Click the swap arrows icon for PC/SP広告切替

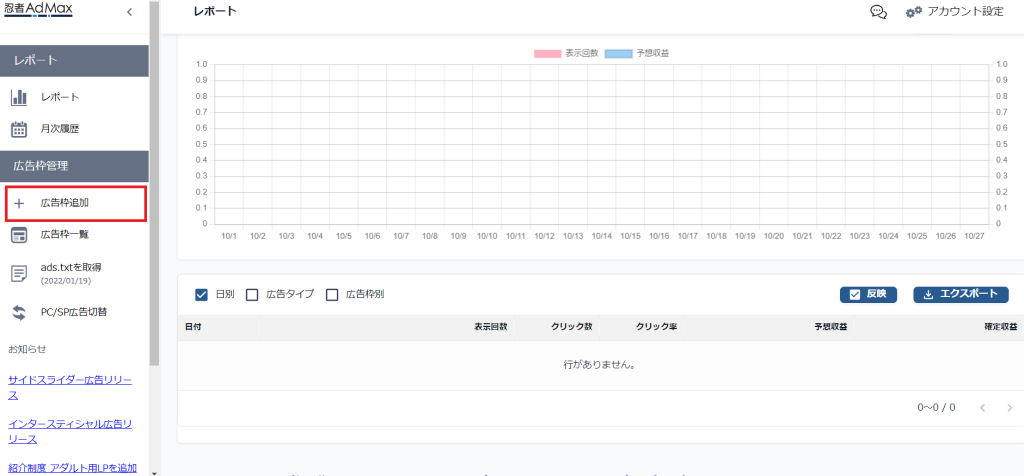[x=19, y=312]
